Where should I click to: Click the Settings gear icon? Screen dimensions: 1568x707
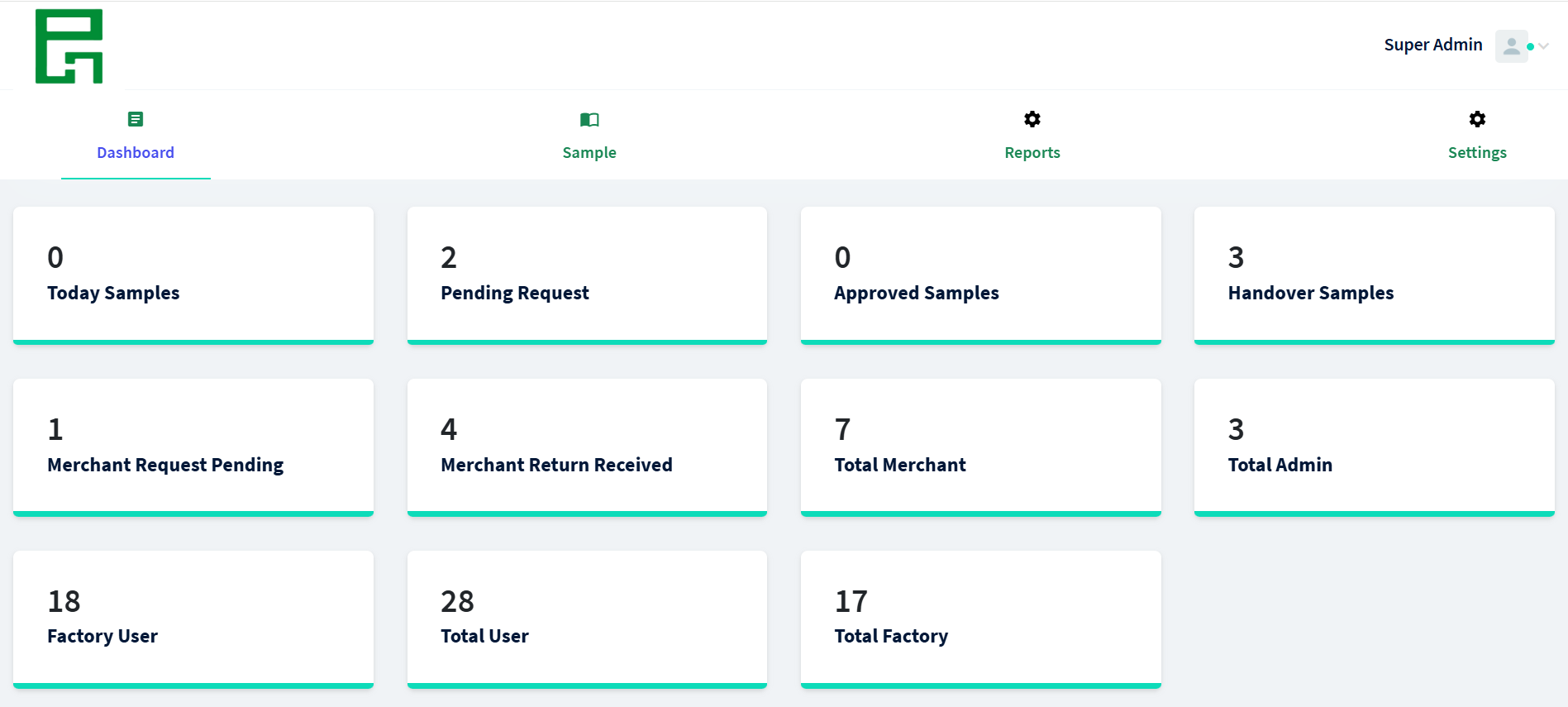pos(1477,119)
